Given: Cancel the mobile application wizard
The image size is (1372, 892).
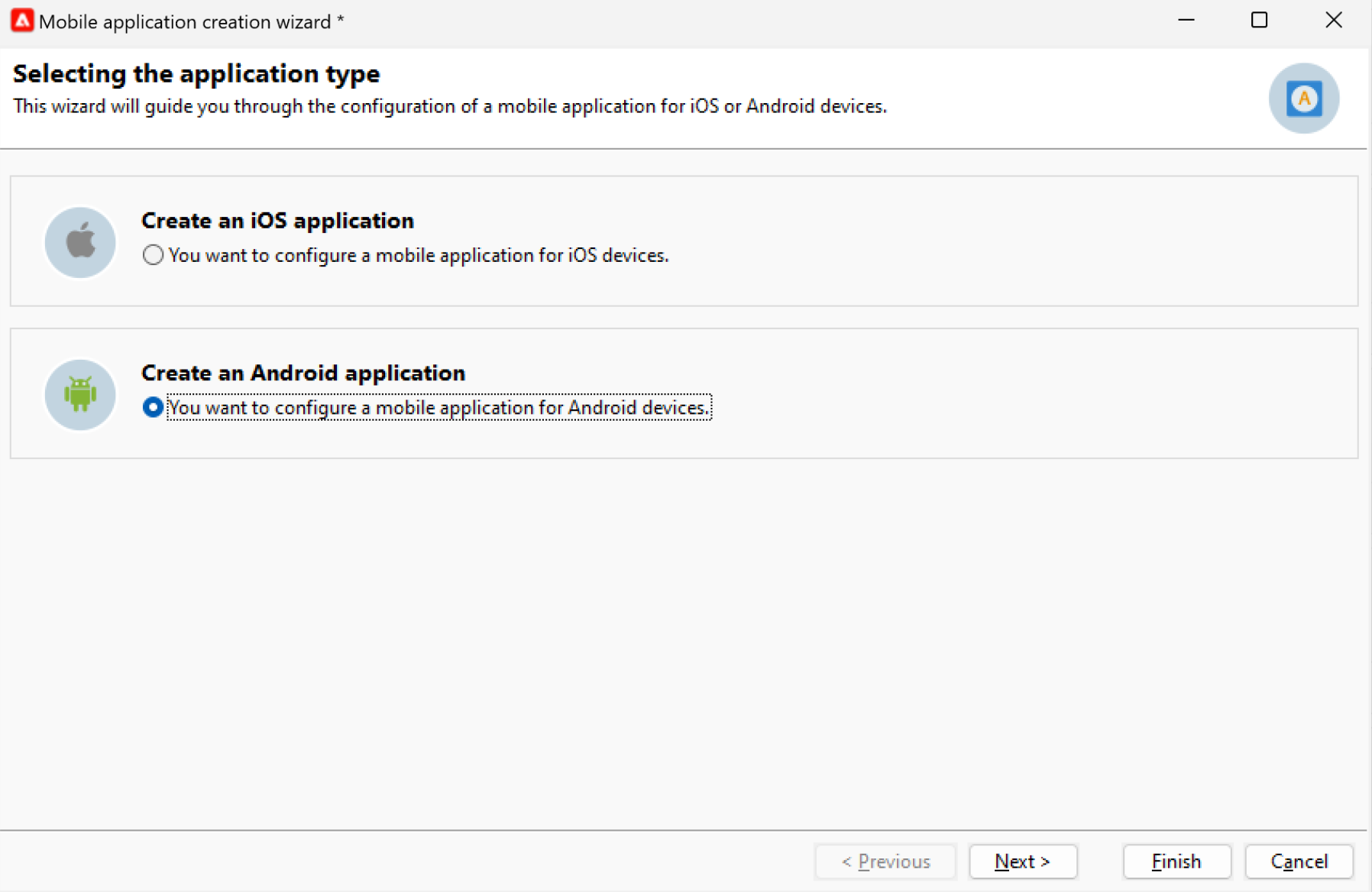Looking at the screenshot, I should coord(1299,861).
